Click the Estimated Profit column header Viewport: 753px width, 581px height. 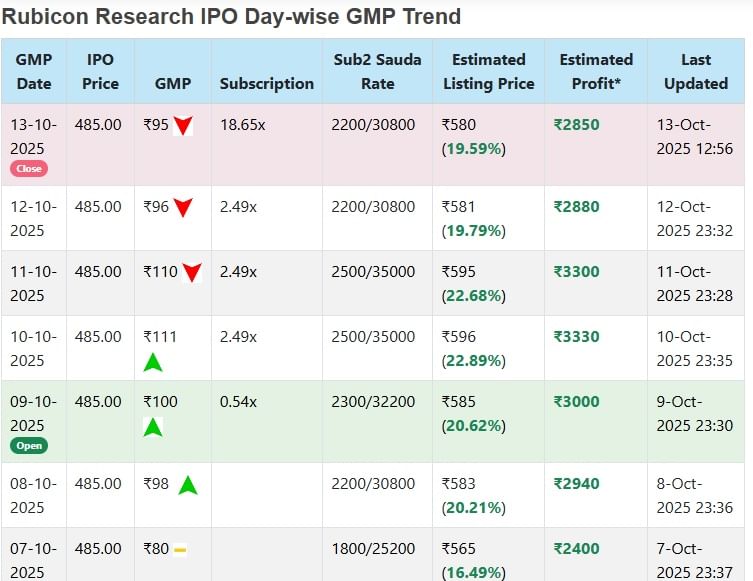point(596,71)
